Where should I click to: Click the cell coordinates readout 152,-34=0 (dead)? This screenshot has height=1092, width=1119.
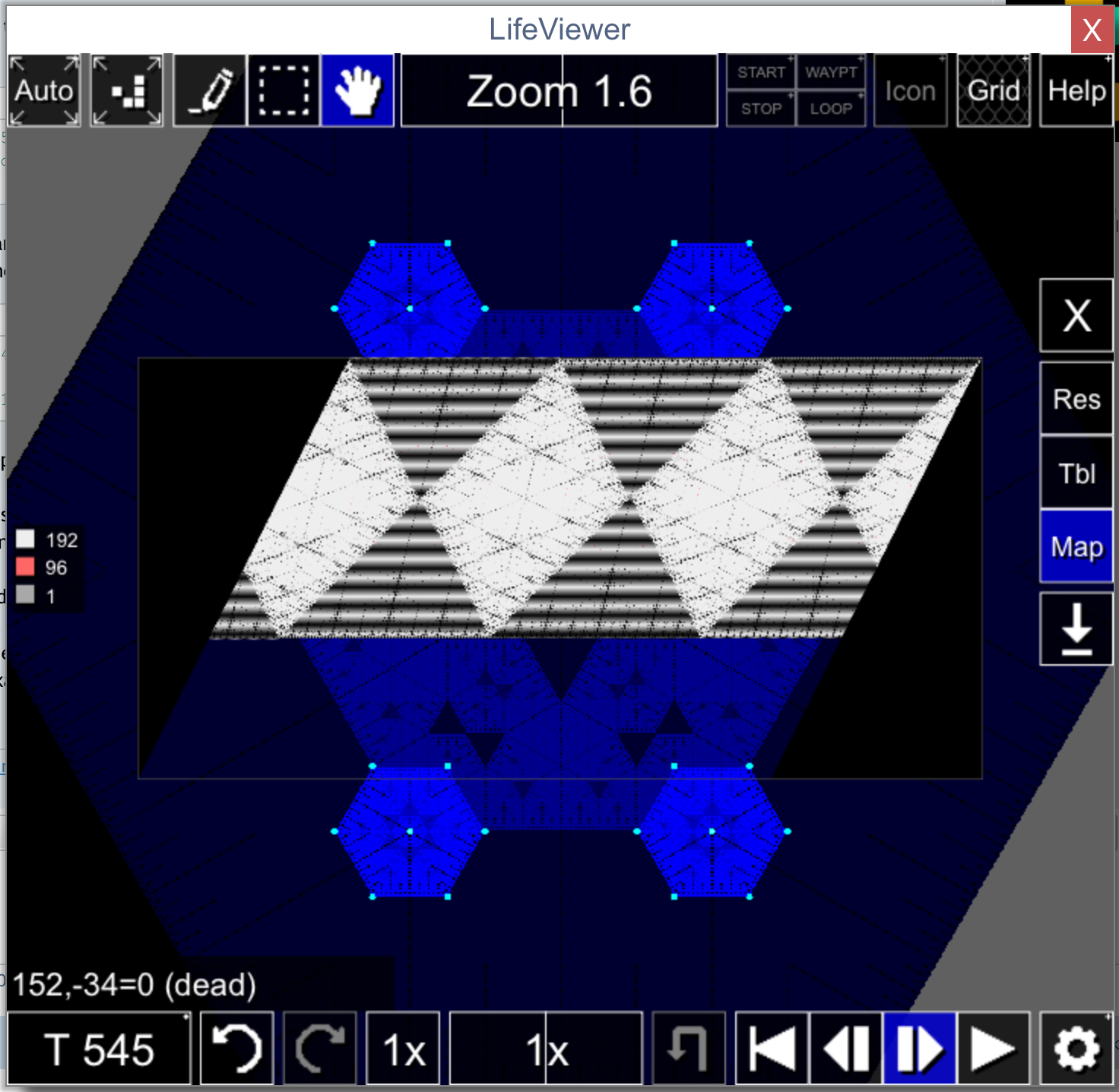coord(135,985)
